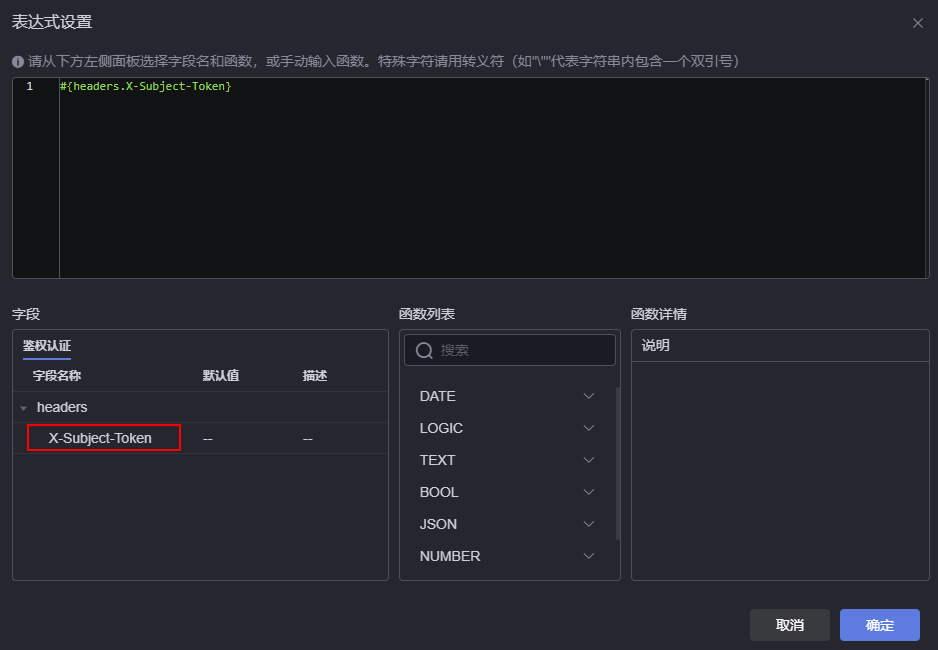Click the 字段 section label

pos(26,315)
